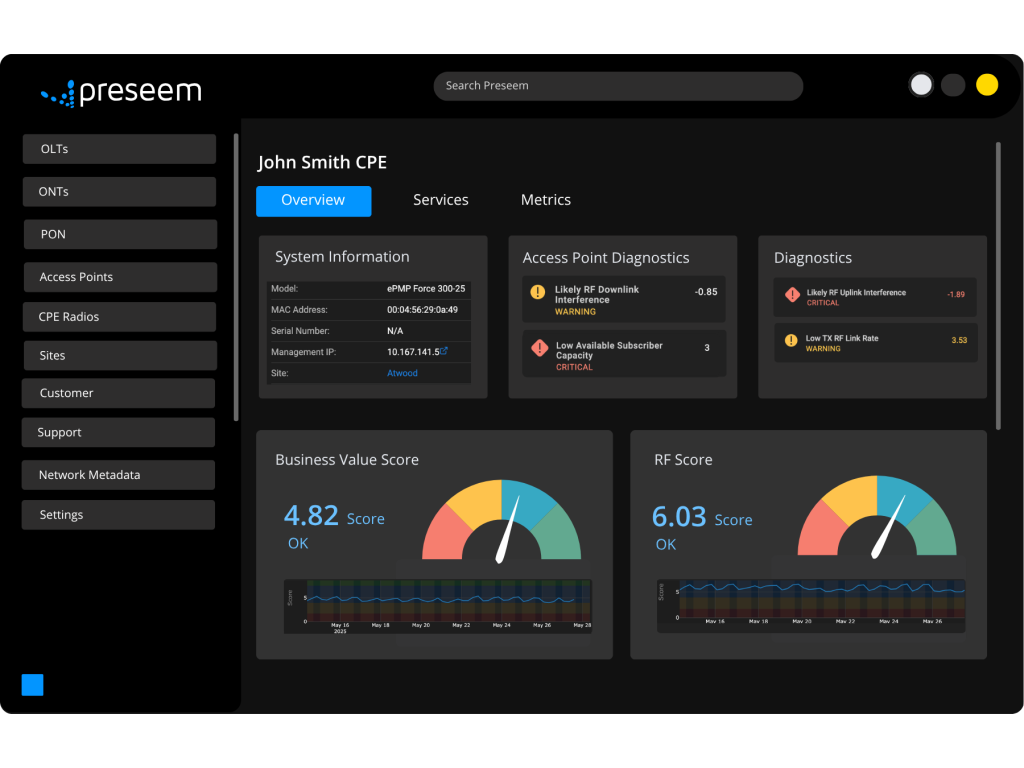This screenshot has height=768, width=1024.
Task: Toggle the dark circle indicator top right
Action: [953, 84]
